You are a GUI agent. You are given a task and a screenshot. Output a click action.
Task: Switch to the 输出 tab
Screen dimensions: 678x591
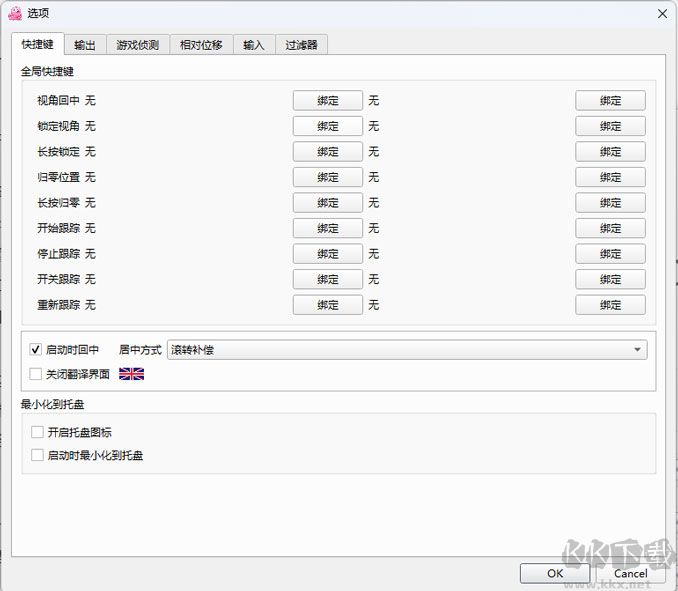85,45
